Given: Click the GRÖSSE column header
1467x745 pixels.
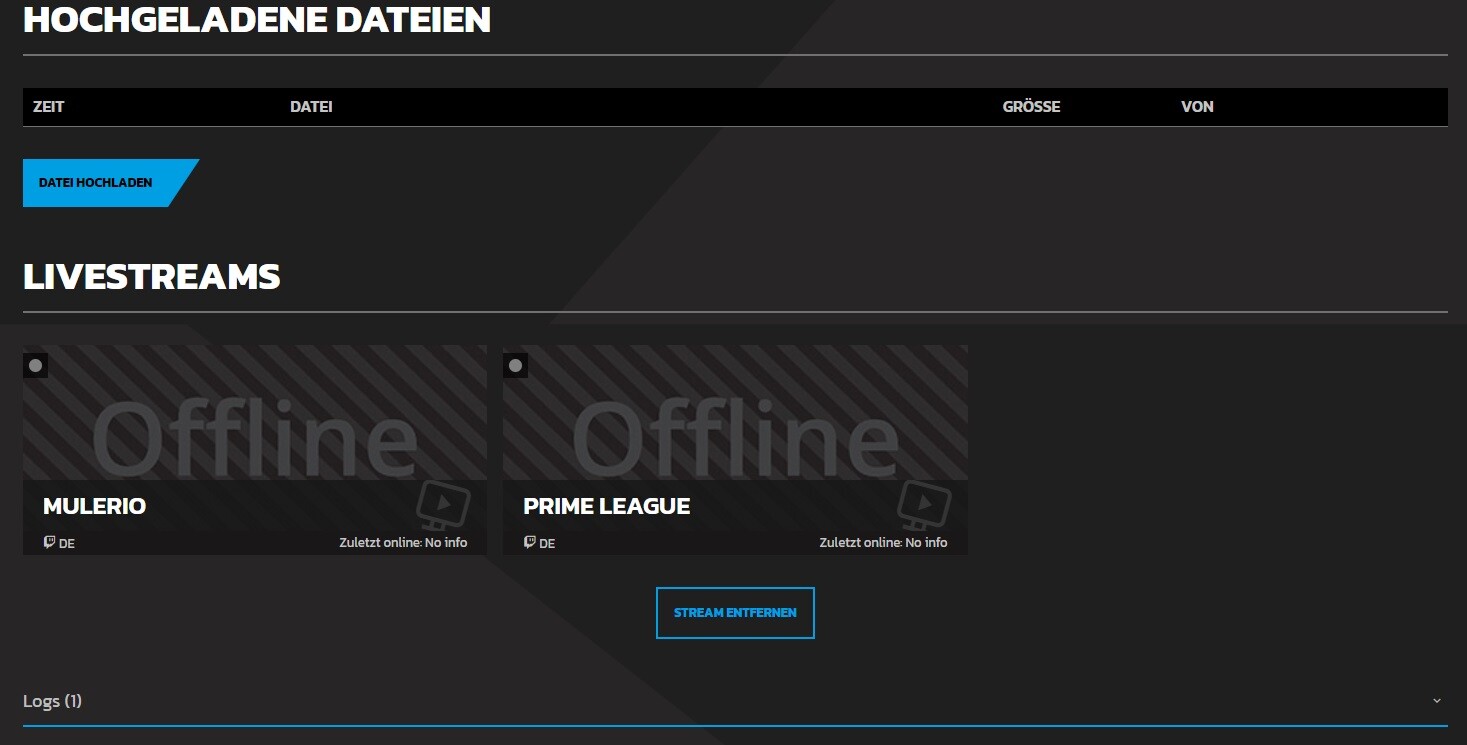Looking at the screenshot, I should (x=1031, y=107).
